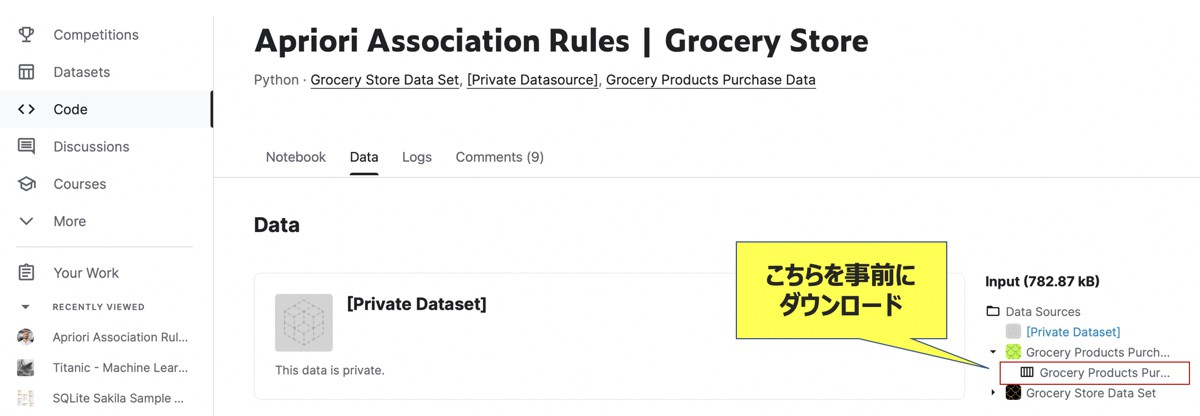The width and height of the screenshot is (1200, 416).
Task: Expand the More sidebar menu
Action: point(27,221)
